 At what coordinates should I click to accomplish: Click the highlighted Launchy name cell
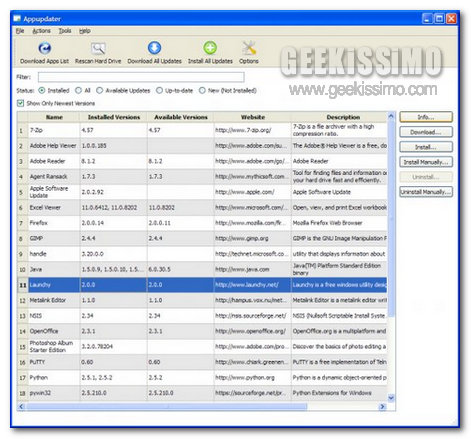click(54, 285)
